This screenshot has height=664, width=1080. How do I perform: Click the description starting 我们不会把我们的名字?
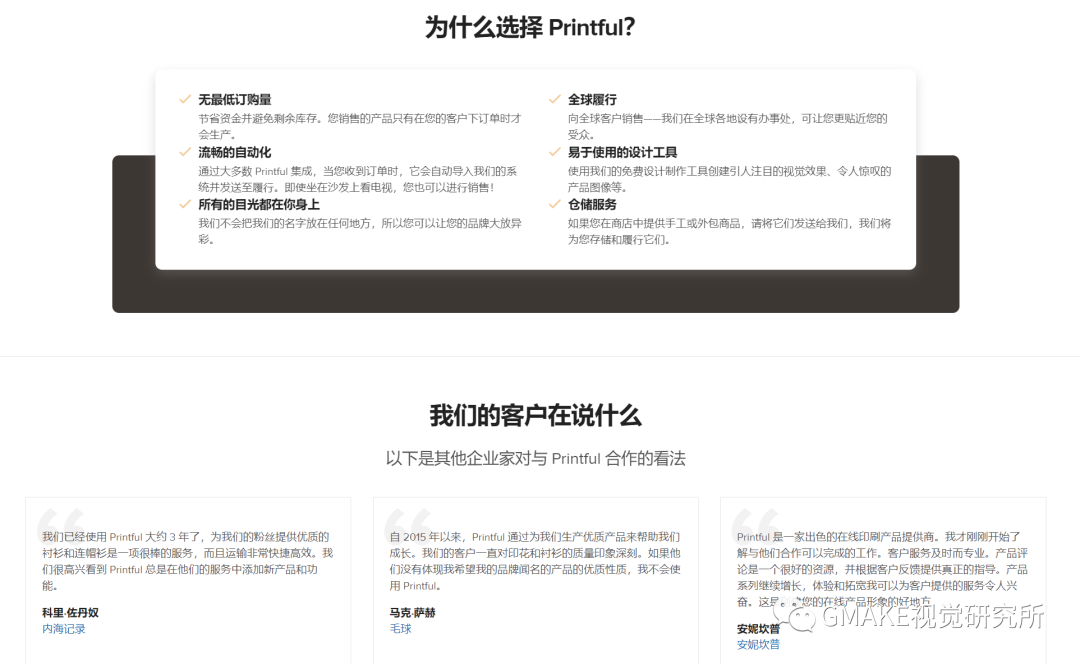point(360,231)
